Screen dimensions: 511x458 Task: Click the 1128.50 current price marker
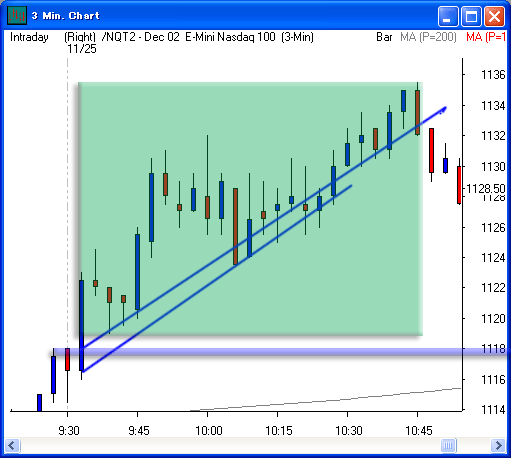[x=486, y=189]
